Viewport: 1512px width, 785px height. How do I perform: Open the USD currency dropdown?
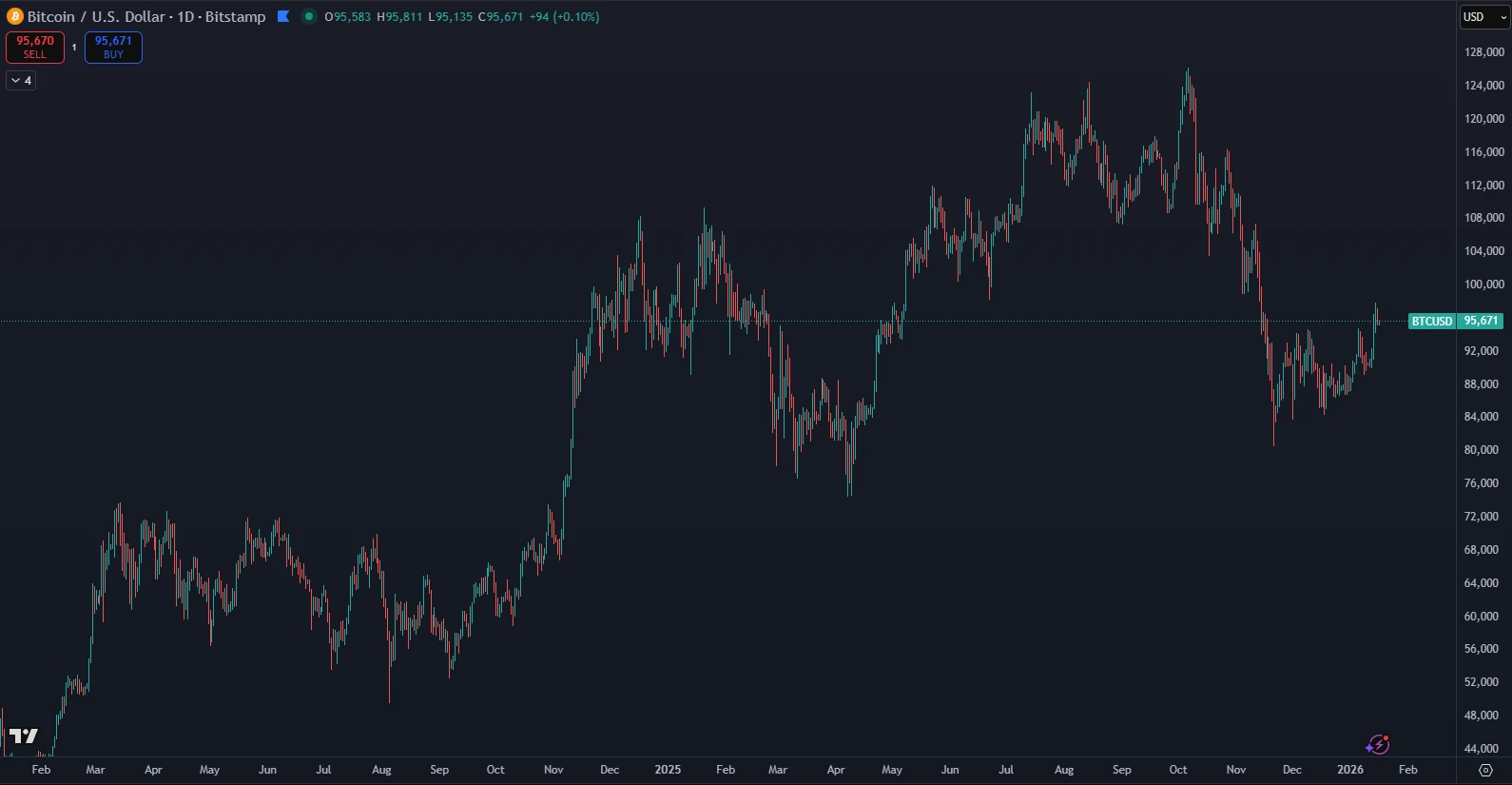[1483, 17]
